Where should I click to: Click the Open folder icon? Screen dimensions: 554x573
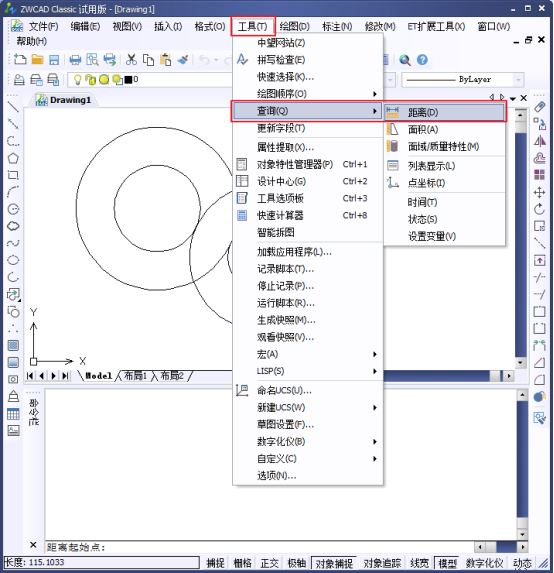coord(37,60)
